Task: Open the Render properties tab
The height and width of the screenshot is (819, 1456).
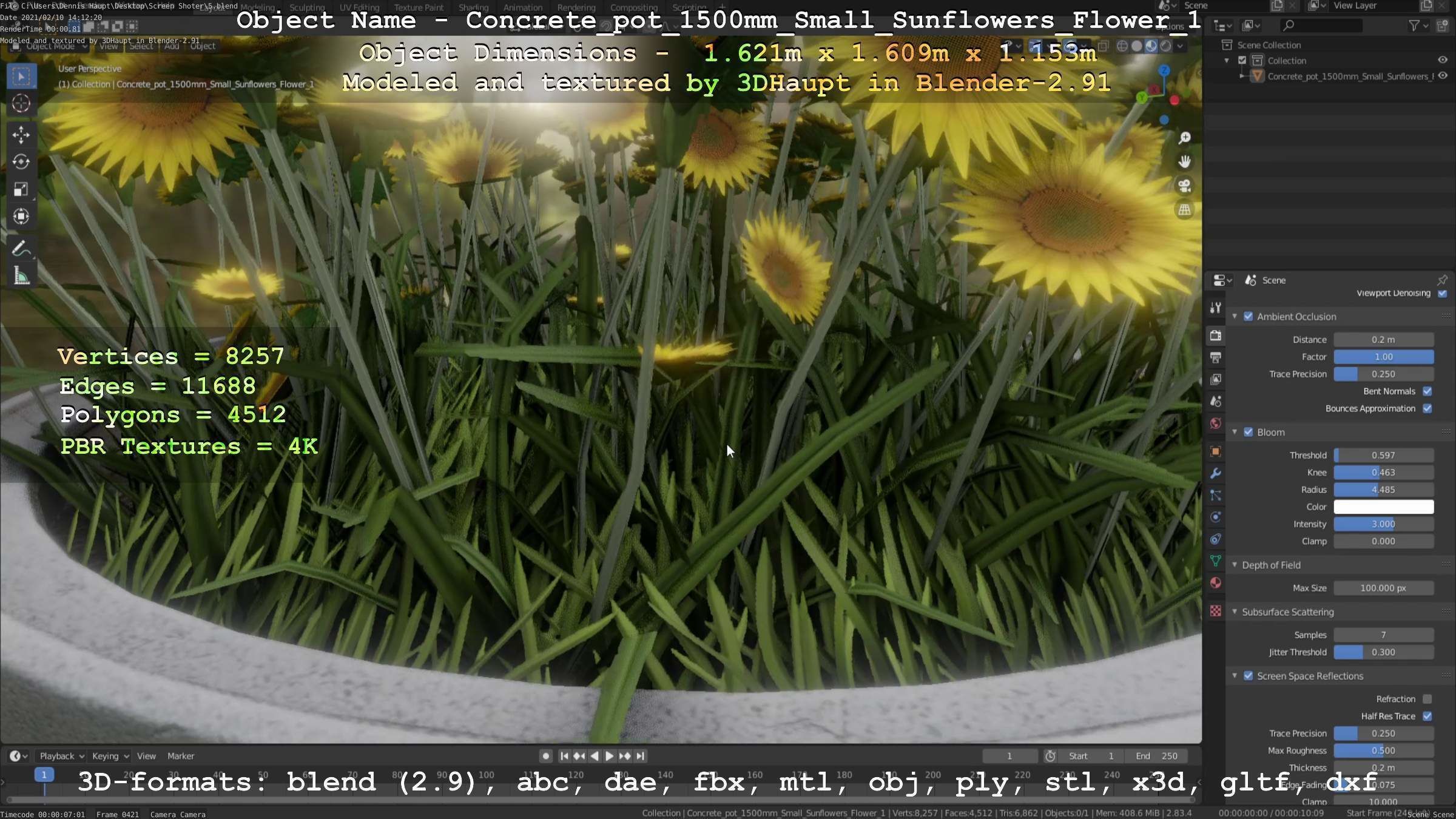Action: pyautogui.click(x=1215, y=335)
